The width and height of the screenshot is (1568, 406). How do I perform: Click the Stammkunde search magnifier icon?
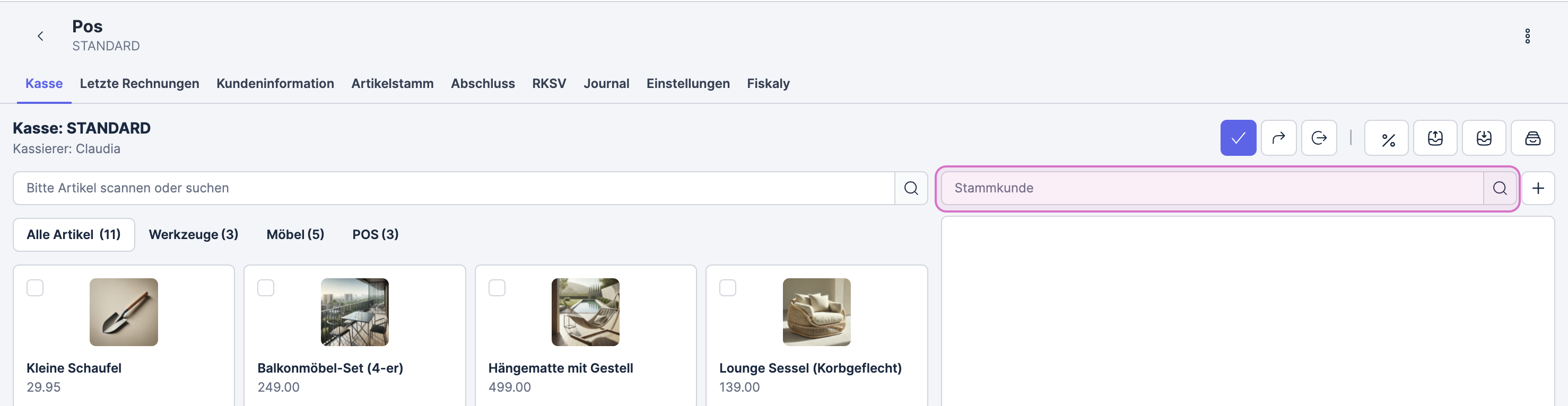[1499, 188]
